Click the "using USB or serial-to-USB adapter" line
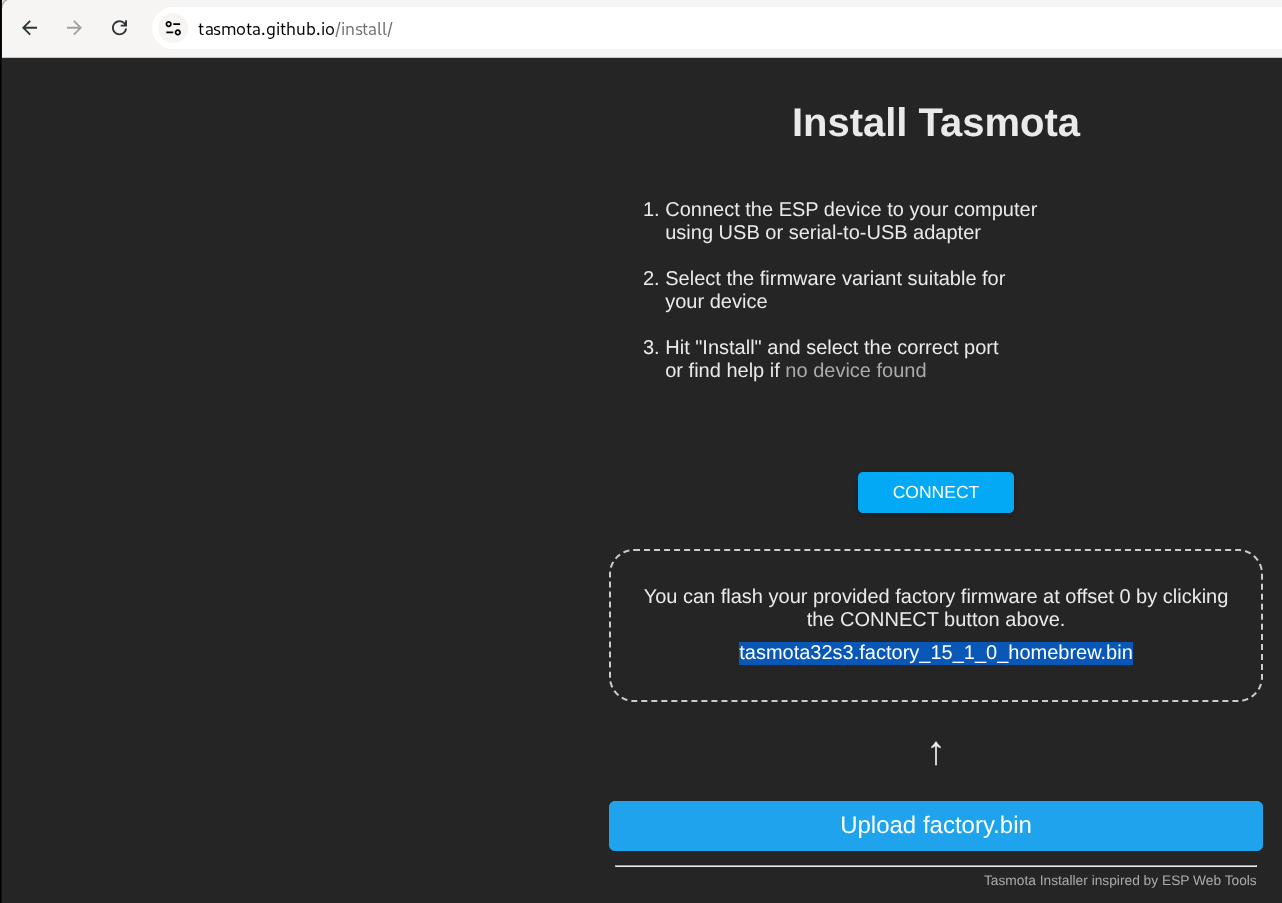 [822, 233]
